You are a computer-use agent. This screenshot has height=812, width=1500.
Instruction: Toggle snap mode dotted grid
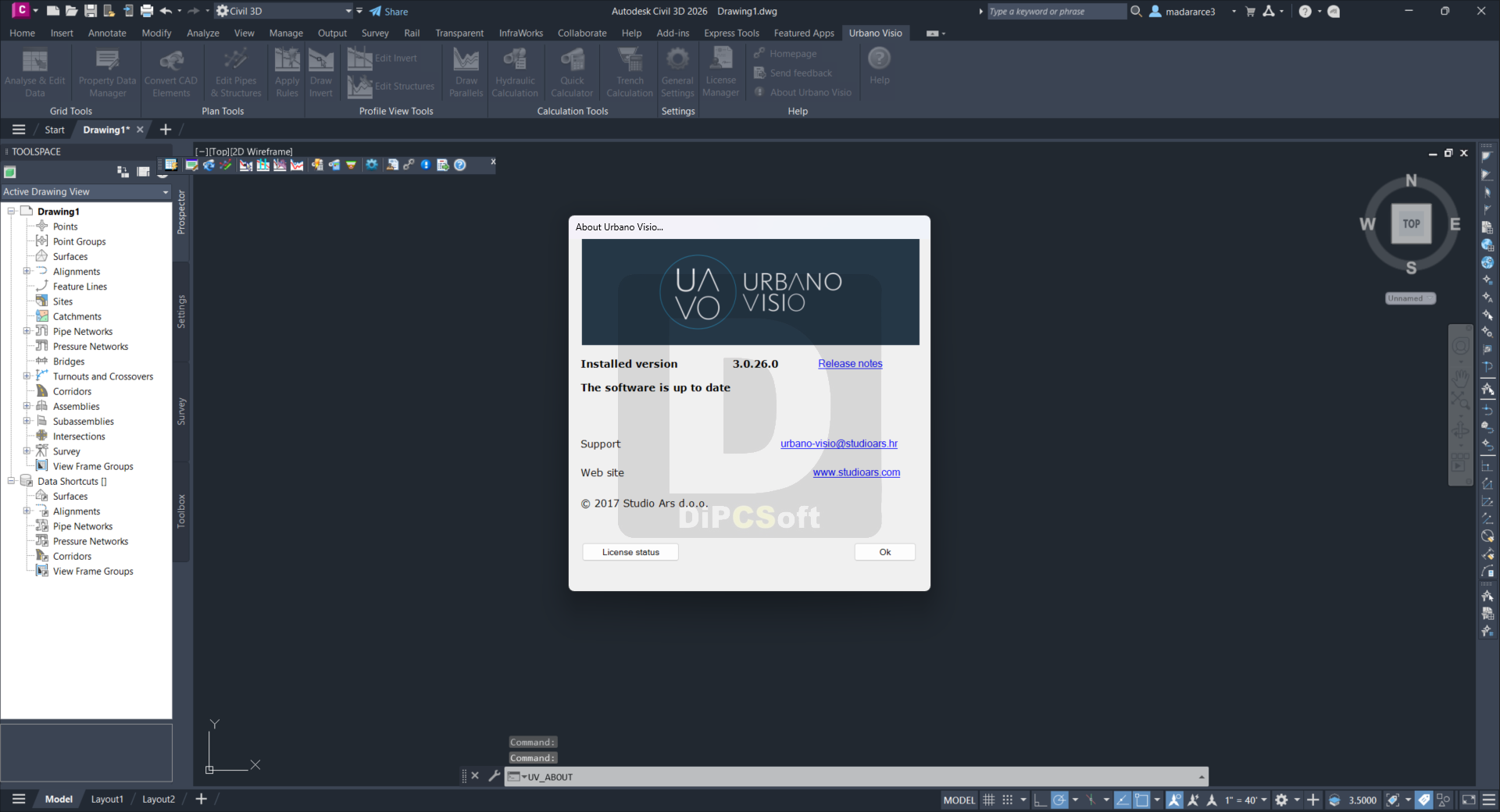pos(1008,800)
